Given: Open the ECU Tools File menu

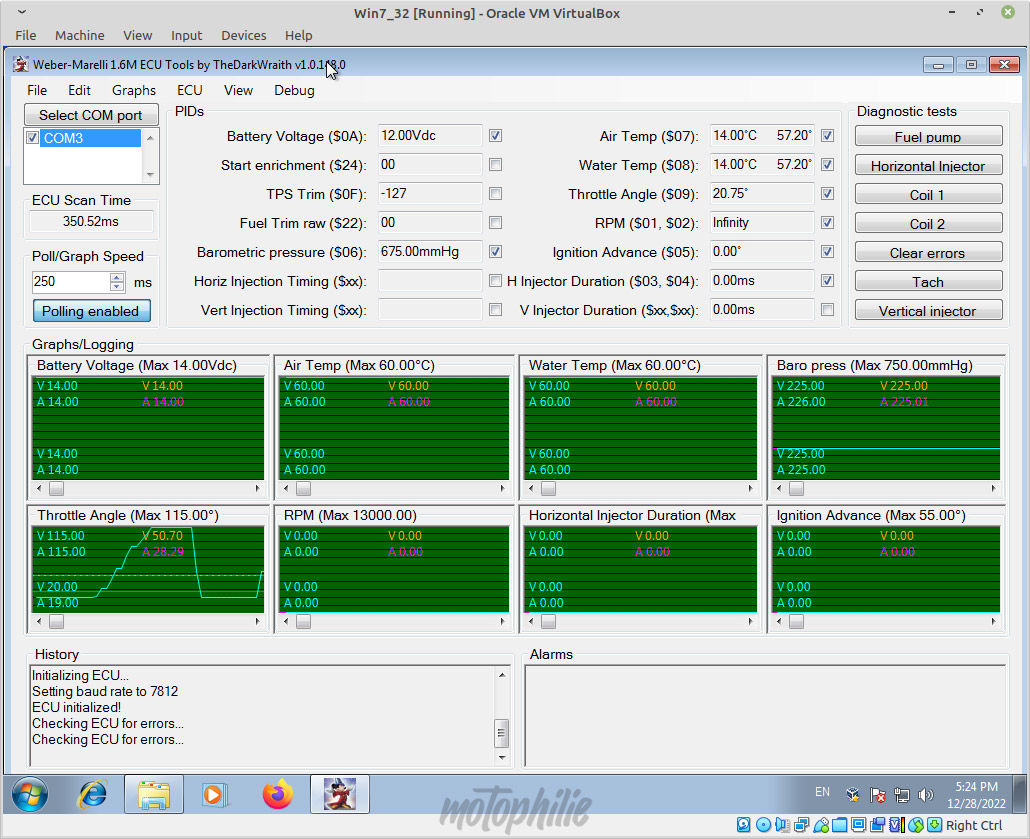Looking at the screenshot, I should (37, 90).
